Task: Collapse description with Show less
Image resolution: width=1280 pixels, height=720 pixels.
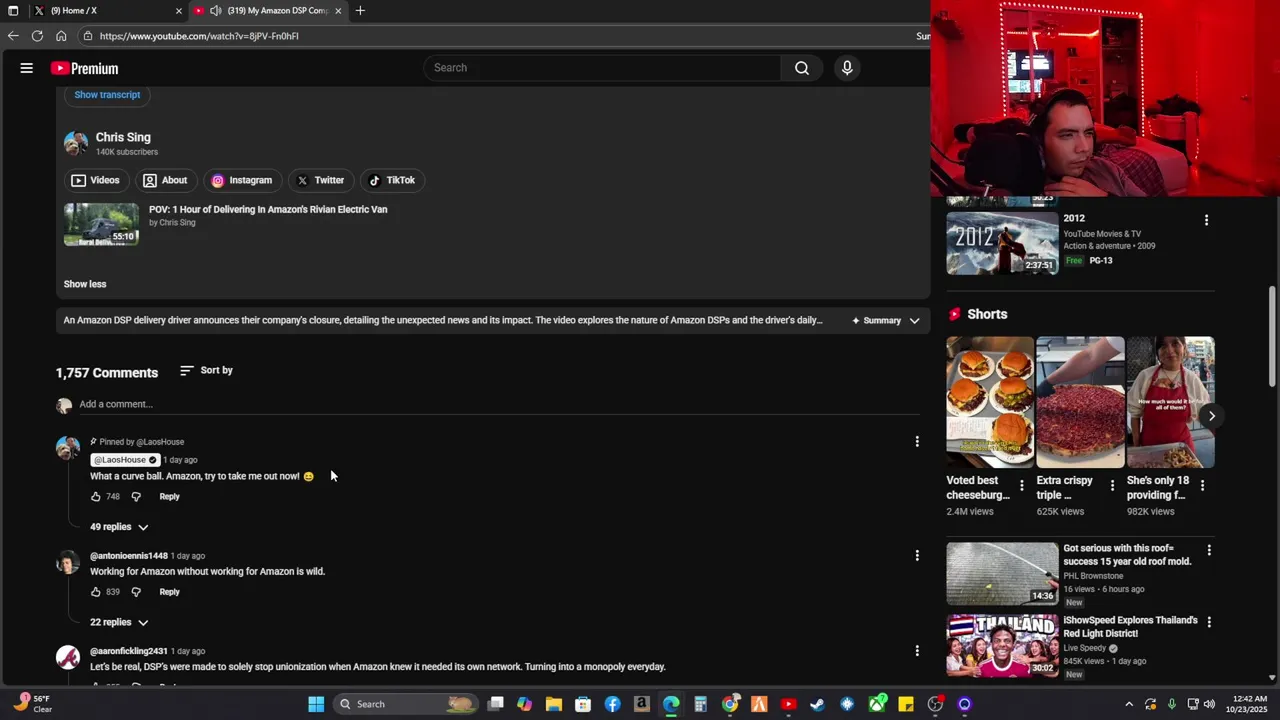Action: [x=85, y=284]
